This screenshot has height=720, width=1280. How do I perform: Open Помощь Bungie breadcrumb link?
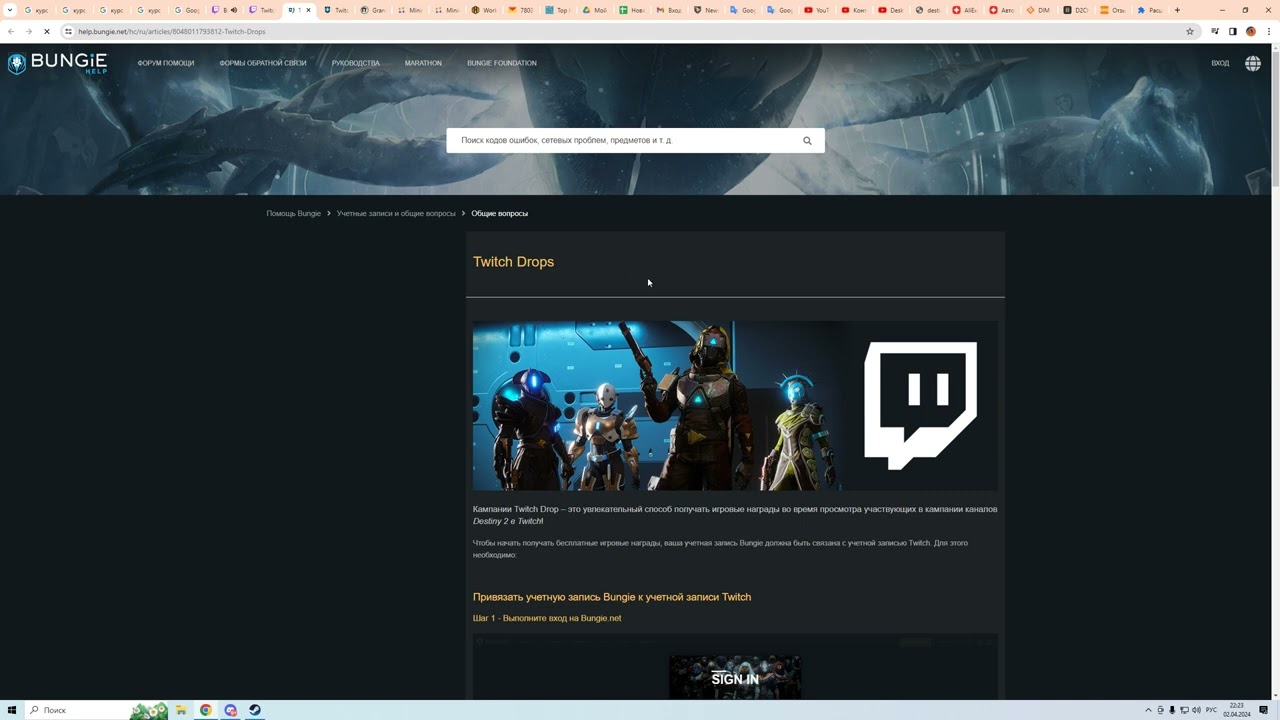pyautogui.click(x=294, y=213)
